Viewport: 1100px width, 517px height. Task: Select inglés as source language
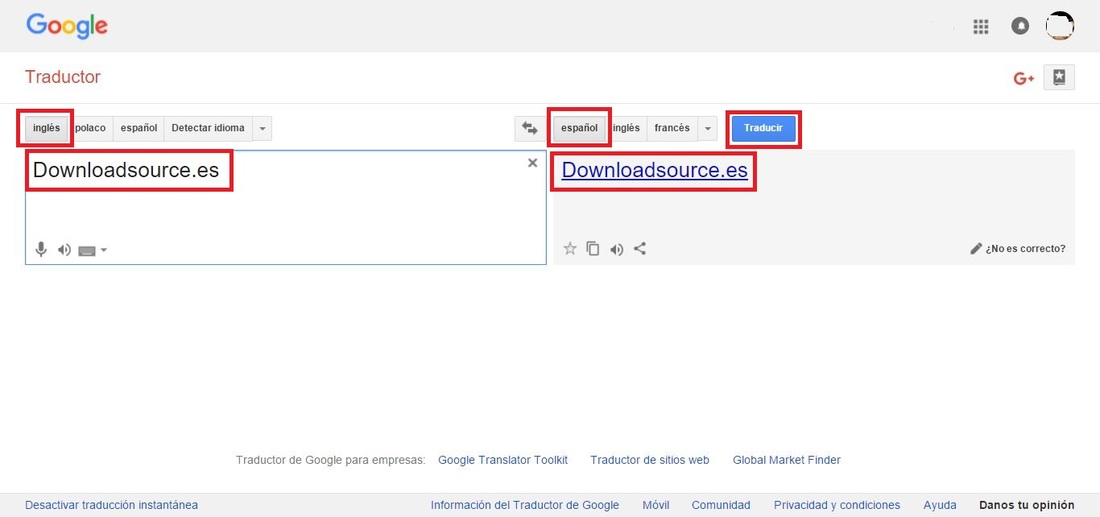coord(46,128)
